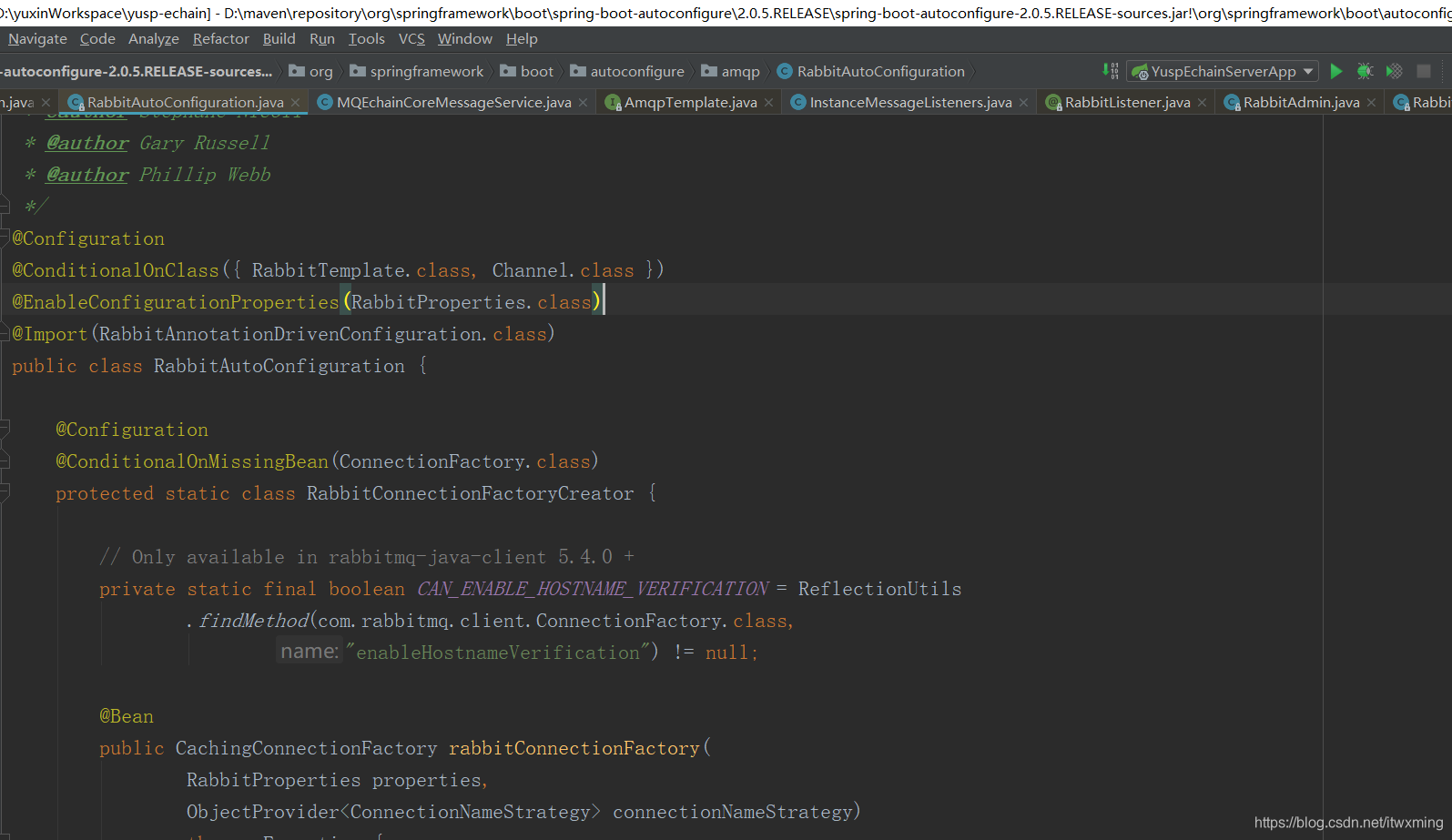1452x840 pixels.
Task: Click the "enableHostnameVerification" string literal
Action: pos(498,653)
